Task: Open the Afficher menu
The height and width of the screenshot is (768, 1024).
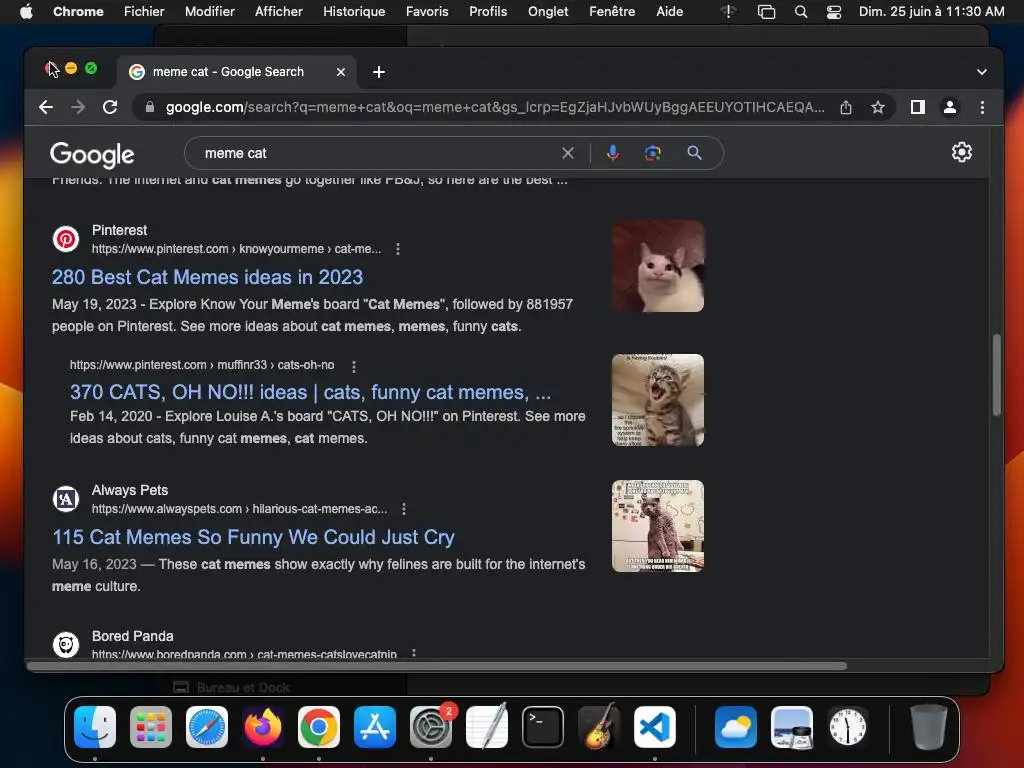Action: tap(279, 11)
